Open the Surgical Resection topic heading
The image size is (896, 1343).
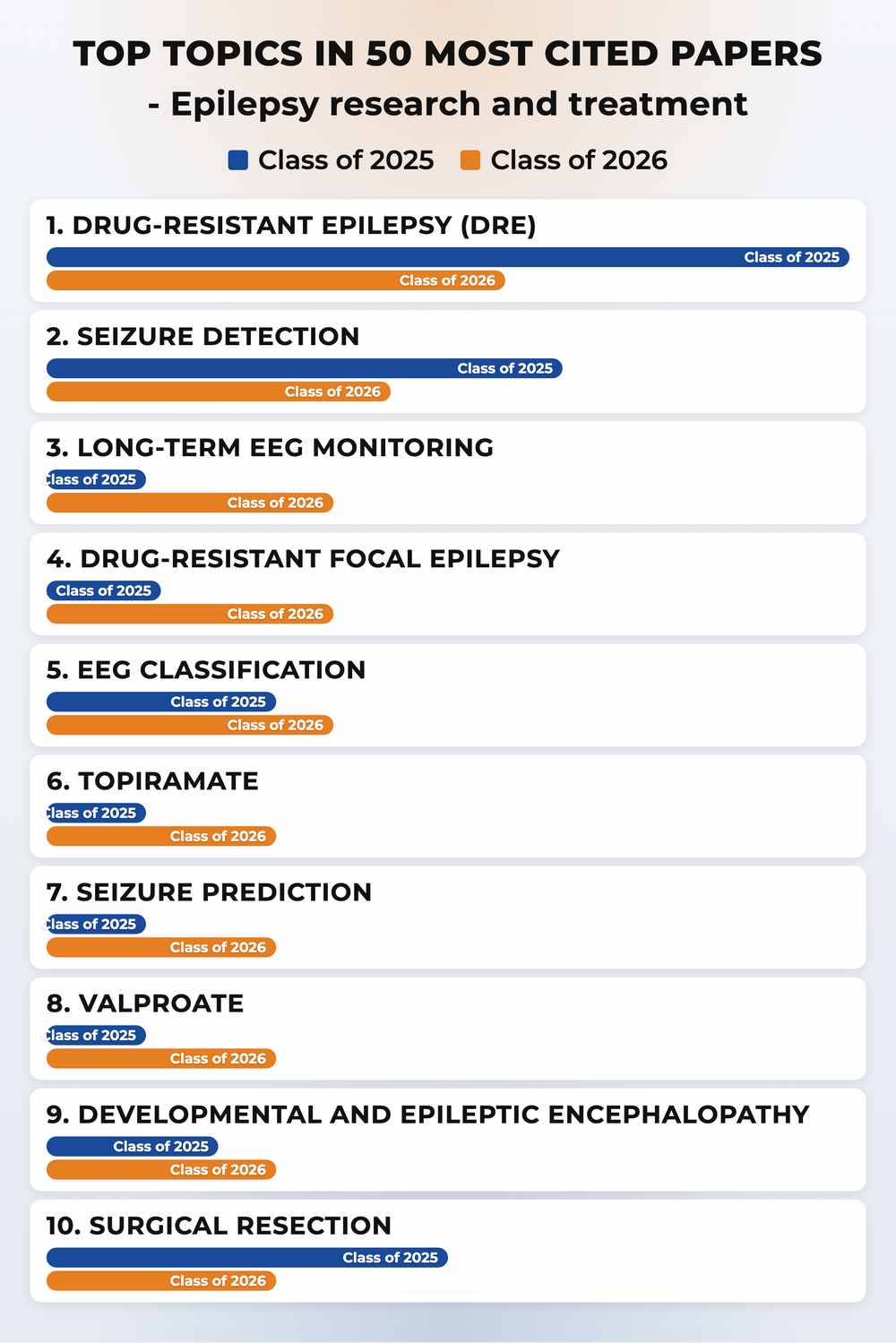click(x=219, y=1225)
